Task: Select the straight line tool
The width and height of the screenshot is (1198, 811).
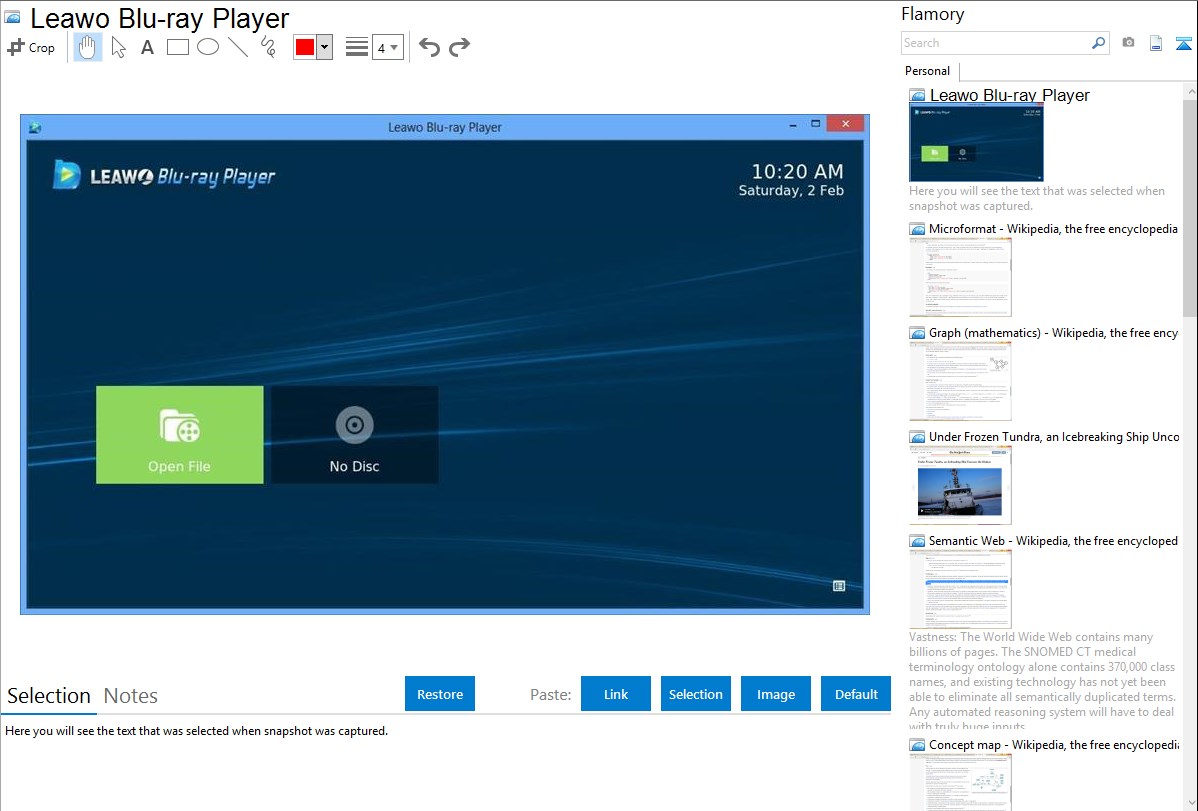Action: (238, 47)
